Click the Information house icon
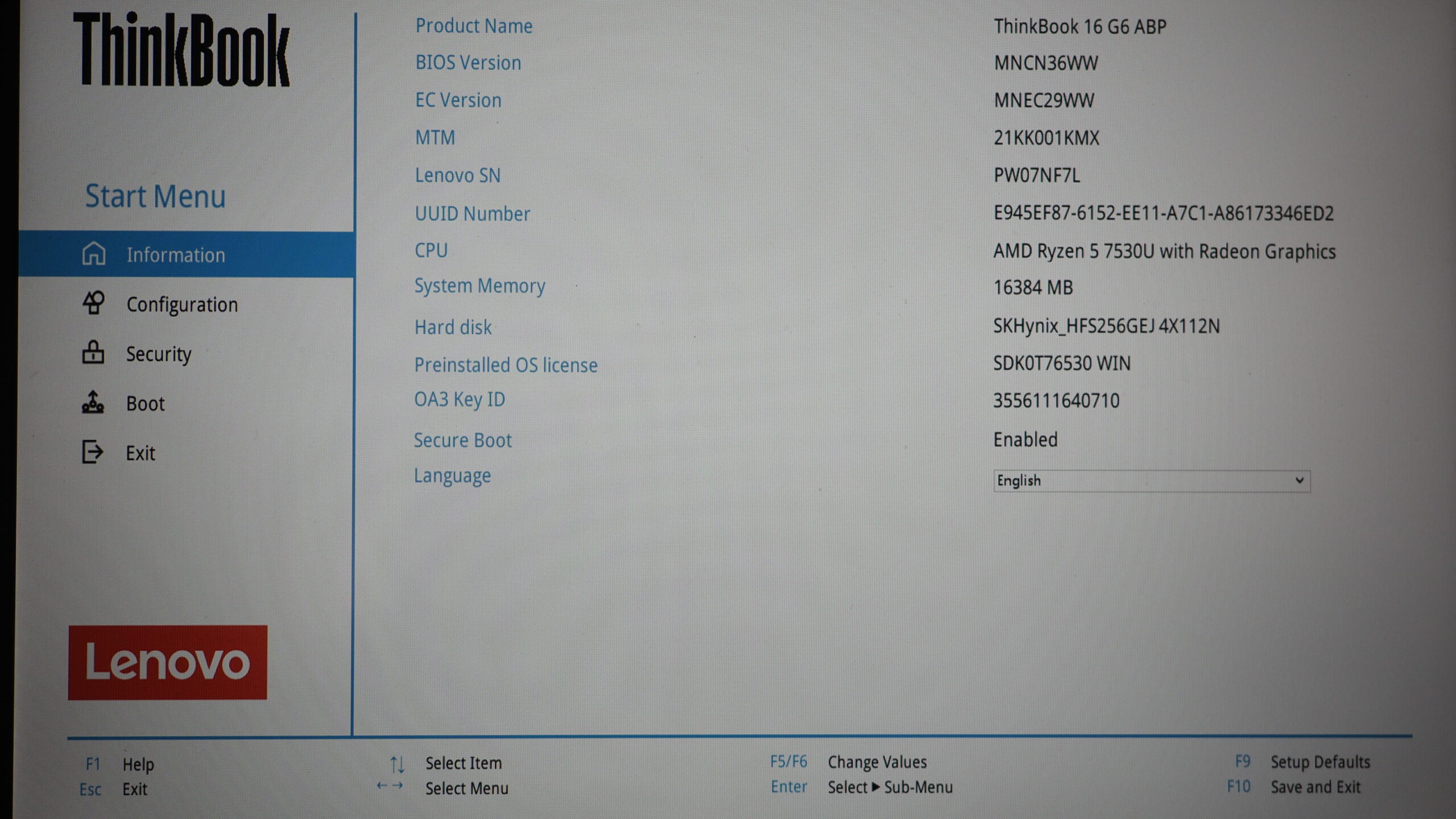The height and width of the screenshot is (819, 1456). point(94,254)
